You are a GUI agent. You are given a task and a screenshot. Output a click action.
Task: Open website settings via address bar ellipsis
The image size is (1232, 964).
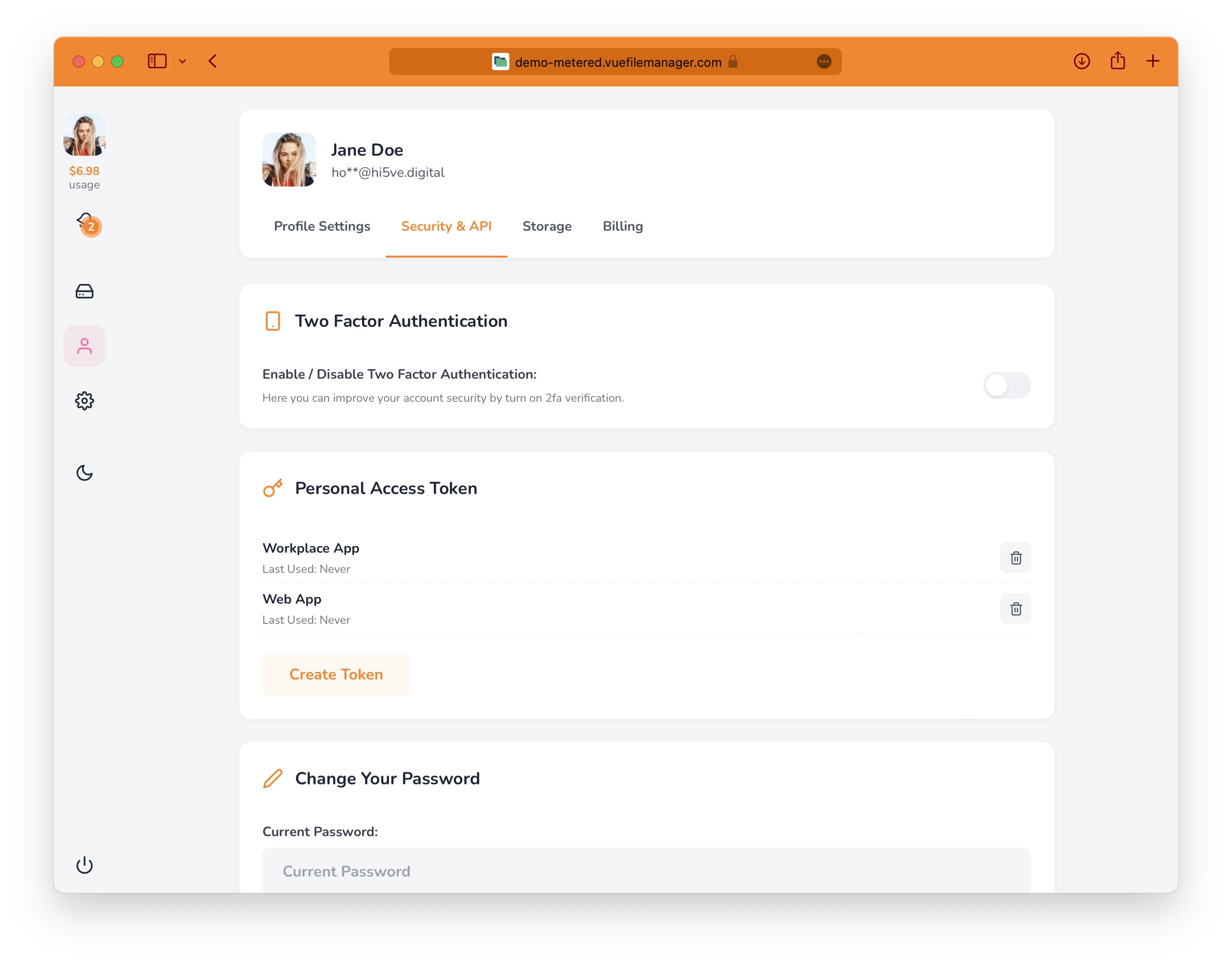[x=825, y=61]
